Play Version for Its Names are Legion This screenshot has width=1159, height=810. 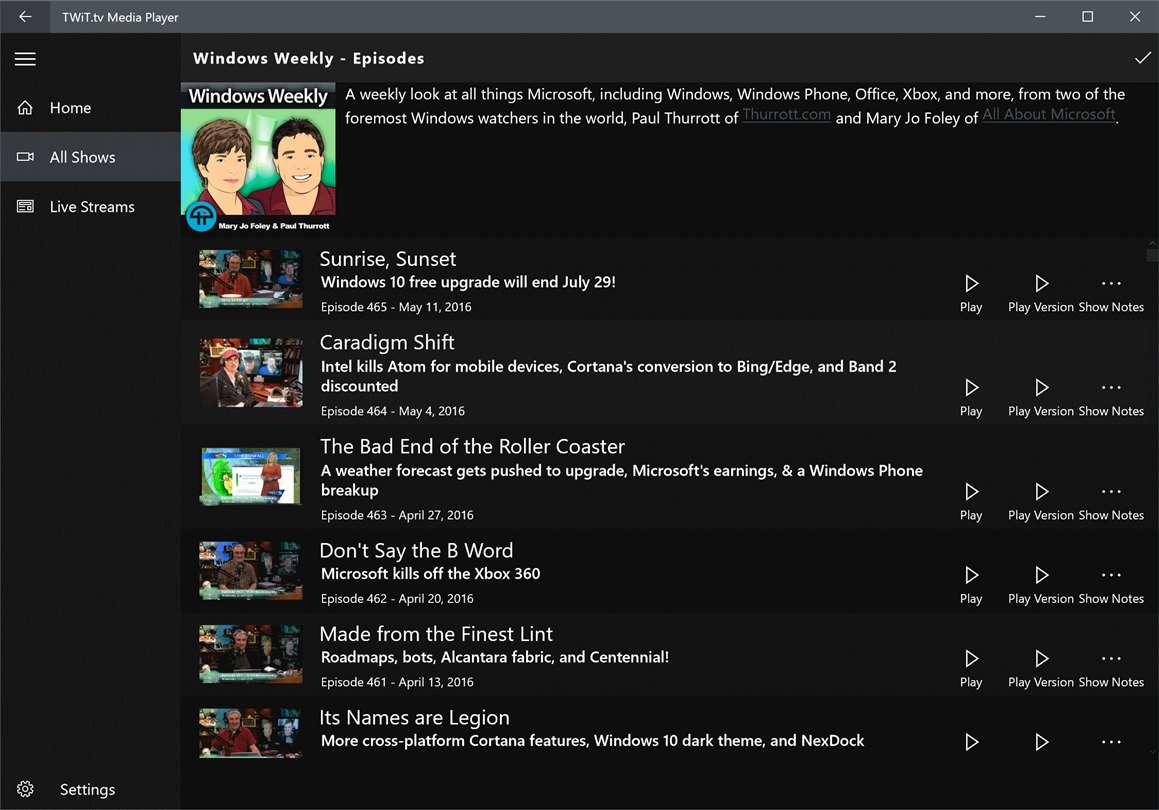pyautogui.click(x=1041, y=742)
